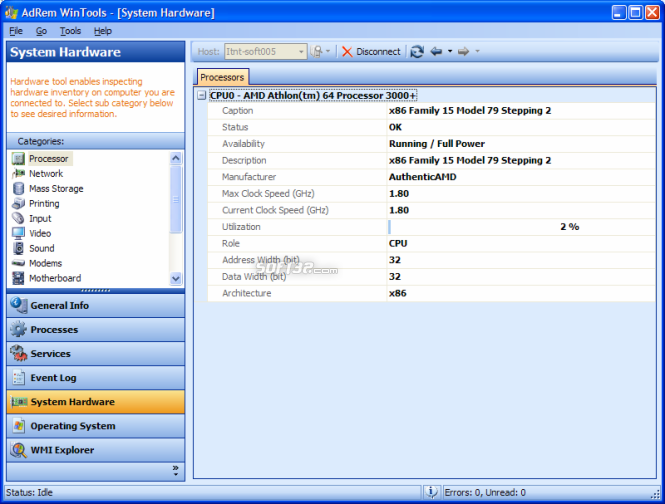Open the File menu
The width and height of the screenshot is (665, 504).
pyautogui.click(x=16, y=31)
